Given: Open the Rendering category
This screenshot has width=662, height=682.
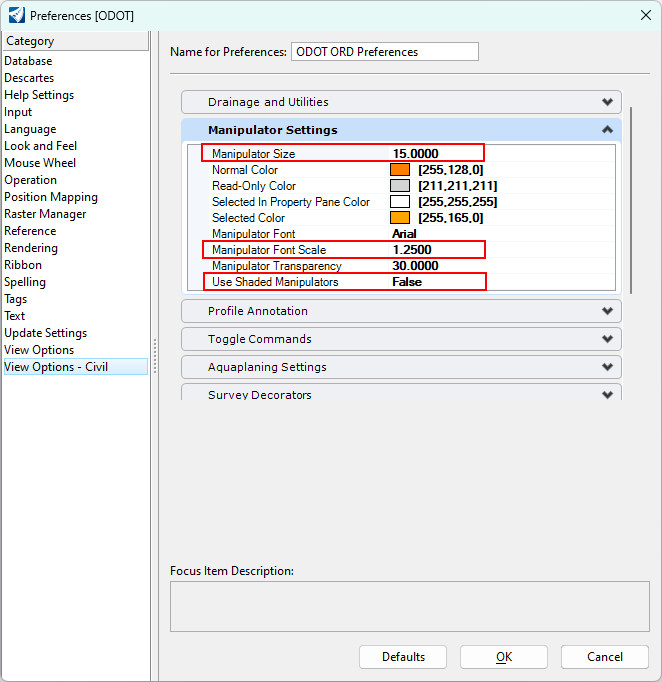Looking at the screenshot, I should point(31,247).
